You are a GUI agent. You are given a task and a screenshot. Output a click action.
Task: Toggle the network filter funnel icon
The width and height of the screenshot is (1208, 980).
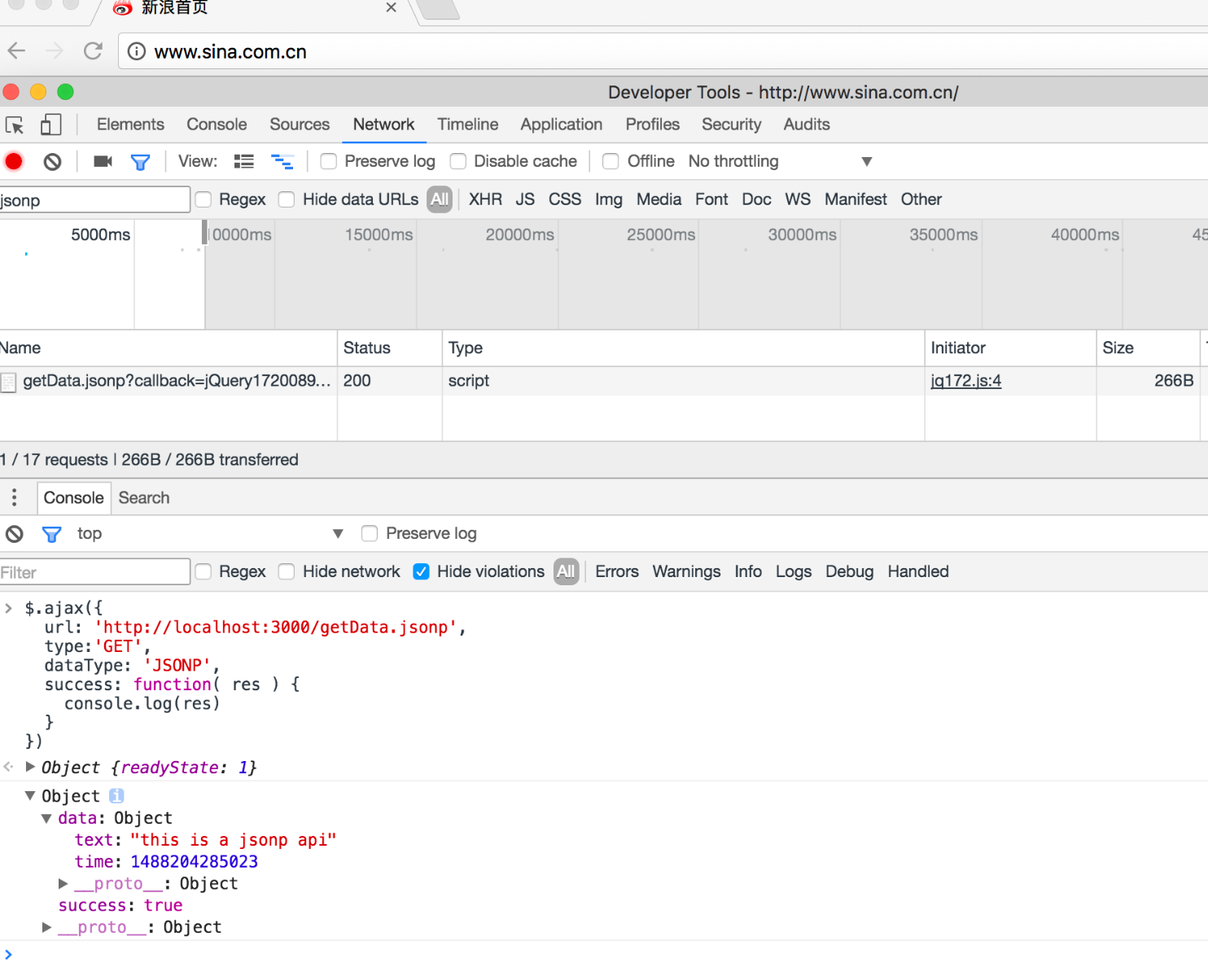[140, 162]
